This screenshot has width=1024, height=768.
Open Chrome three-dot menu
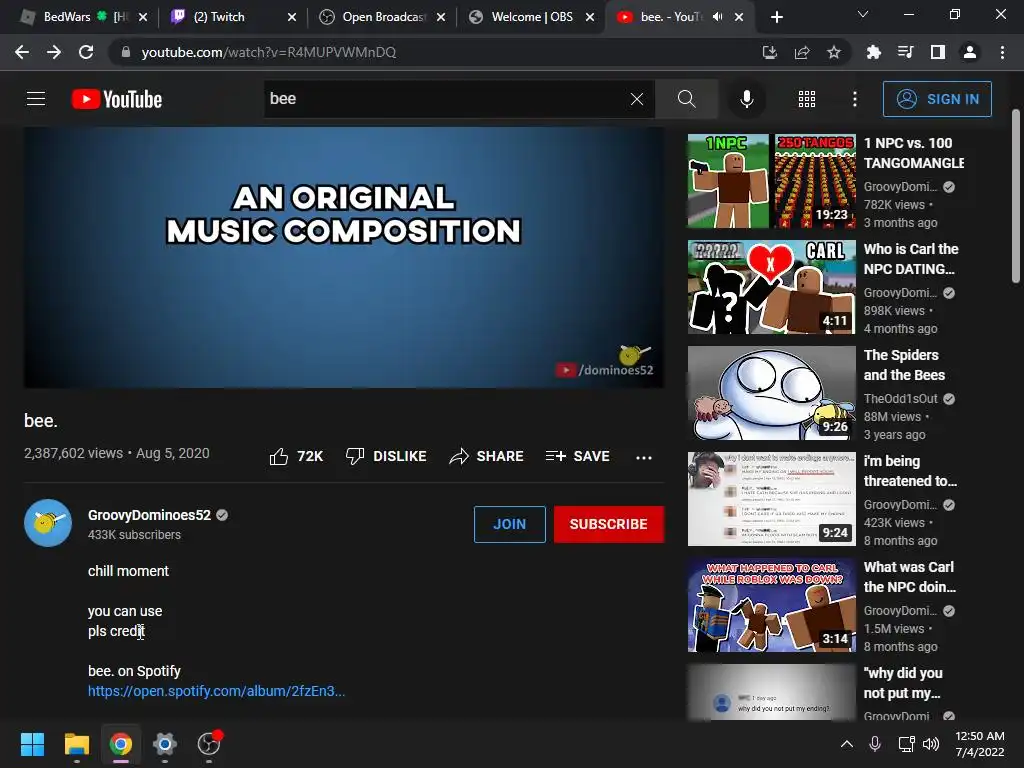(x=1002, y=52)
